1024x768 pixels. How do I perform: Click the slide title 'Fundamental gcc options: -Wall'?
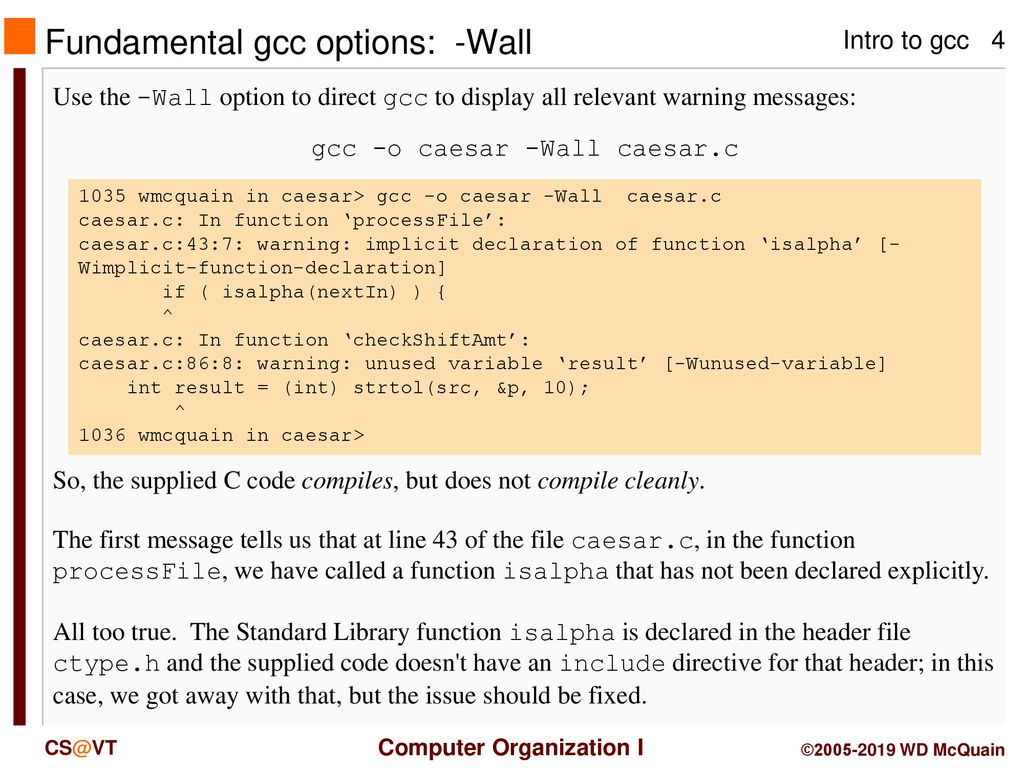coord(288,42)
